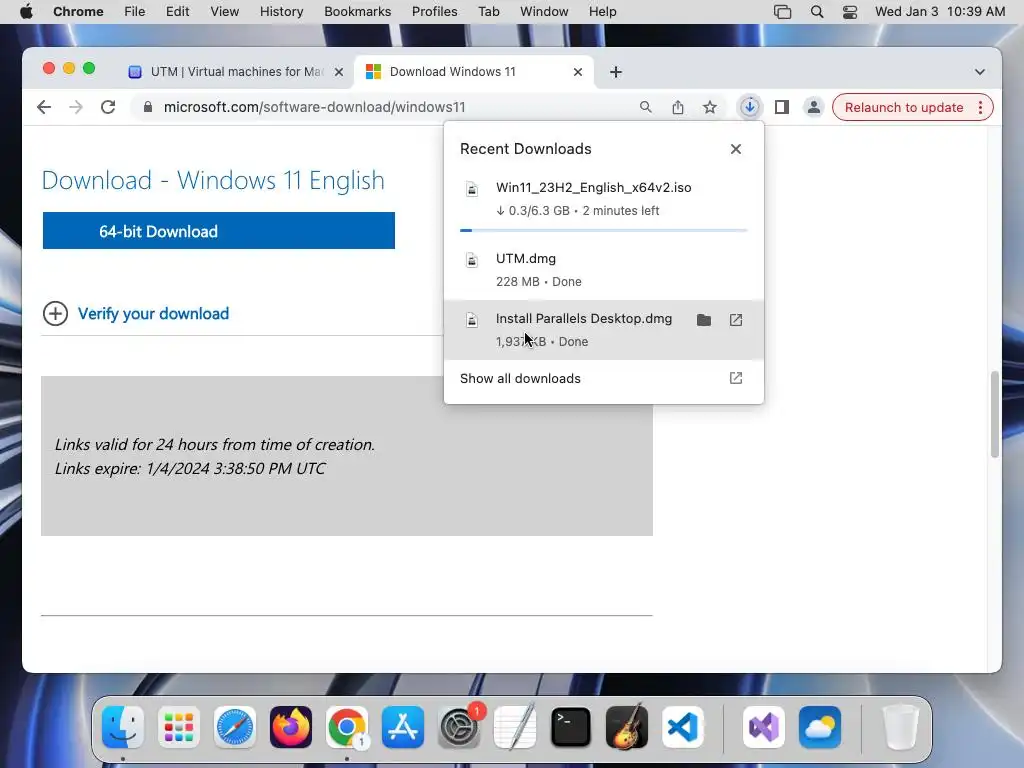The width and height of the screenshot is (1024, 768).
Task: Open the Chrome profile avatar
Action: [814, 107]
